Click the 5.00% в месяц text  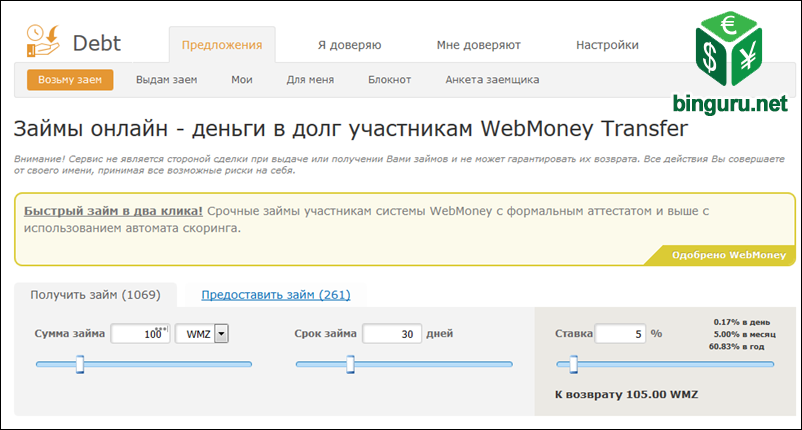click(745, 334)
